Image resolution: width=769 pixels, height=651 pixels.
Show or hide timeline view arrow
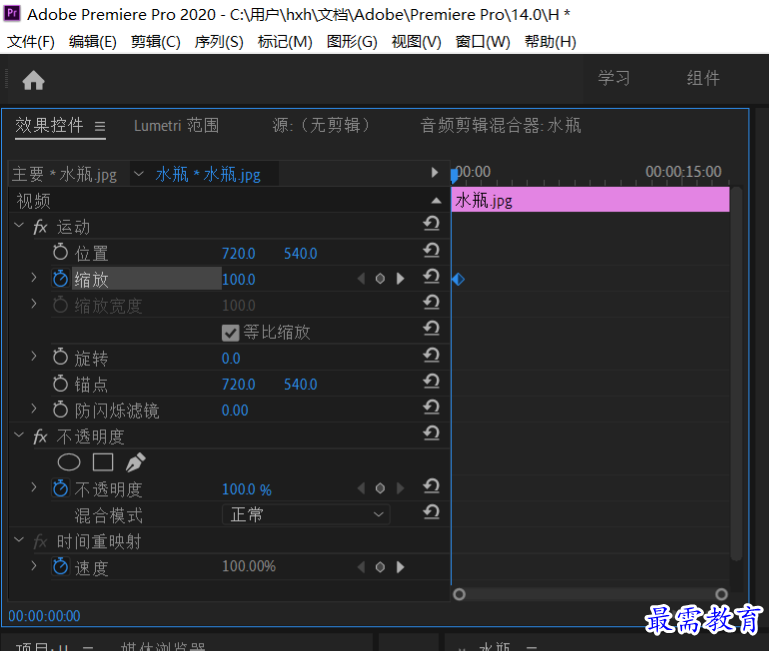[435, 173]
